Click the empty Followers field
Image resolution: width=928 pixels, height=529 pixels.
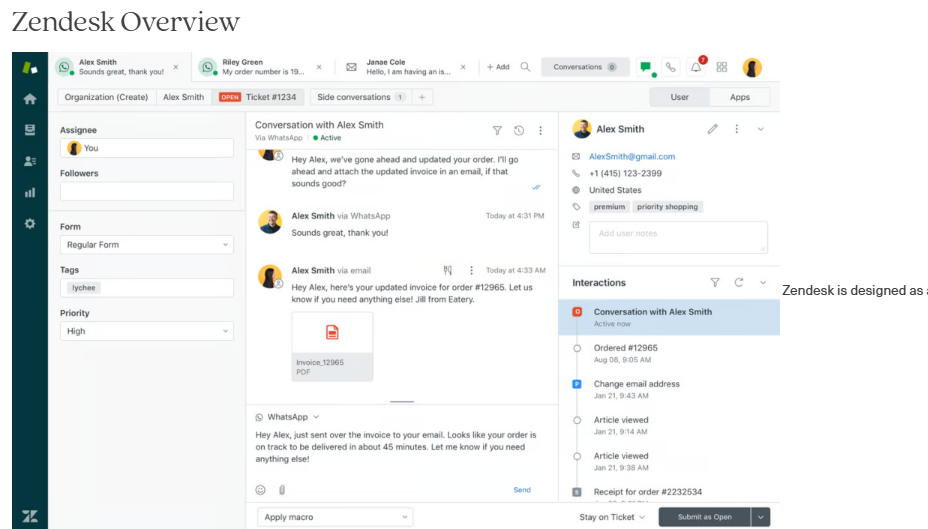coord(147,191)
